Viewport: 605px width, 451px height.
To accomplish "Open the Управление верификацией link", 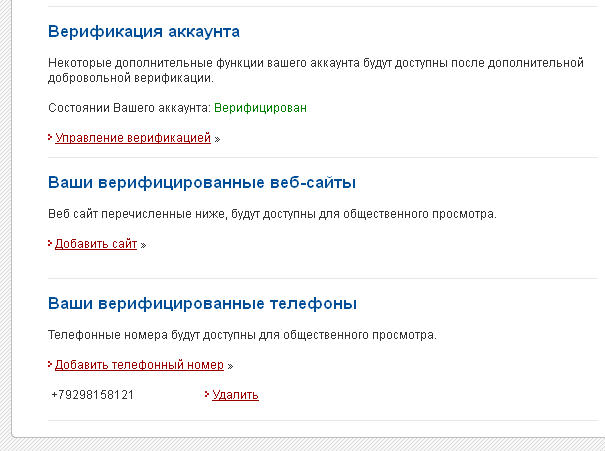I will tap(133, 137).
